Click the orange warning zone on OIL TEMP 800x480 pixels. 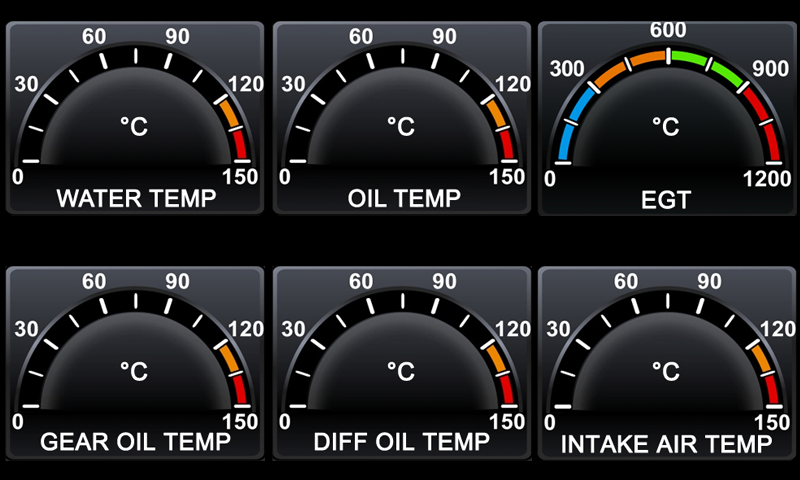(x=495, y=113)
